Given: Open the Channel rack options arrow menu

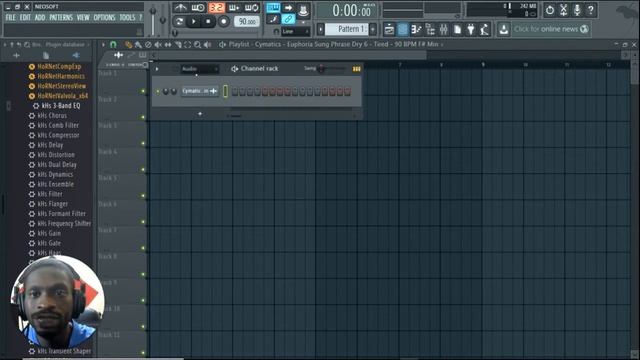Looking at the screenshot, I should 157,69.
